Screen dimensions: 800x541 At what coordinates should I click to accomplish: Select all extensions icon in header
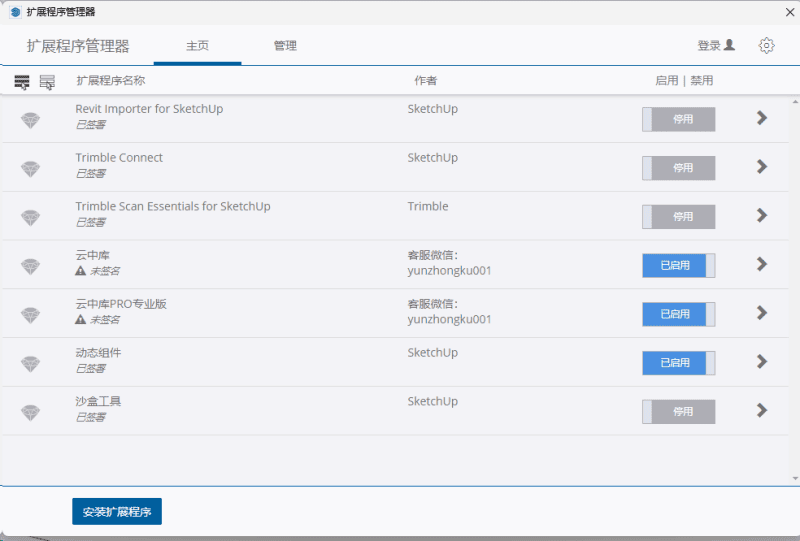click(x=22, y=82)
